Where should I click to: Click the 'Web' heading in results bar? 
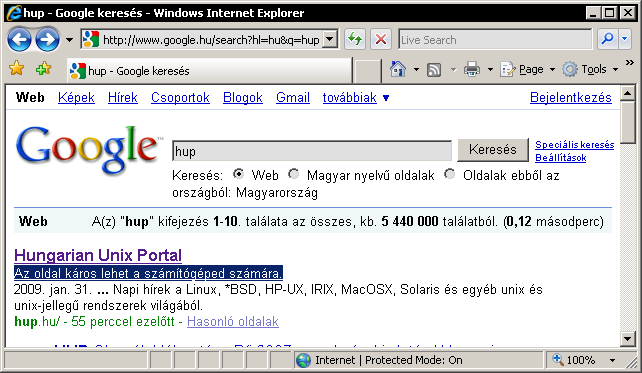point(33,222)
